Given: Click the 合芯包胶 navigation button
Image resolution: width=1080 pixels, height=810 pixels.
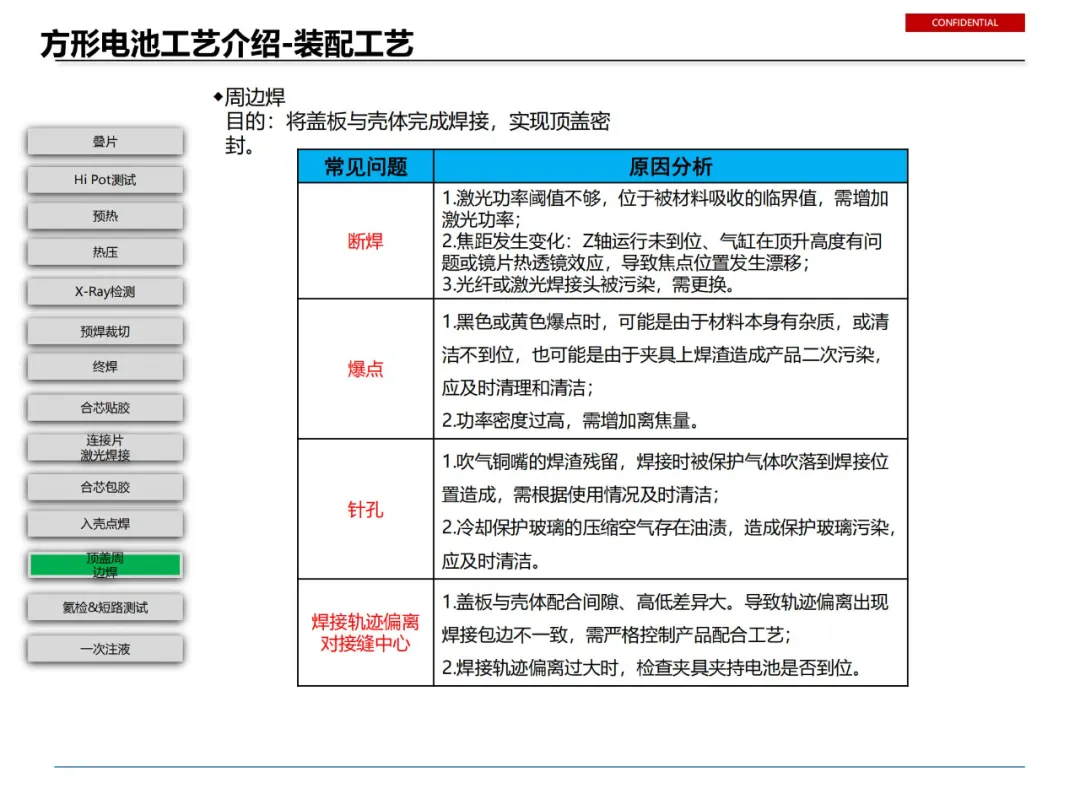Looking at the screenshot, I should coord(105,487).
